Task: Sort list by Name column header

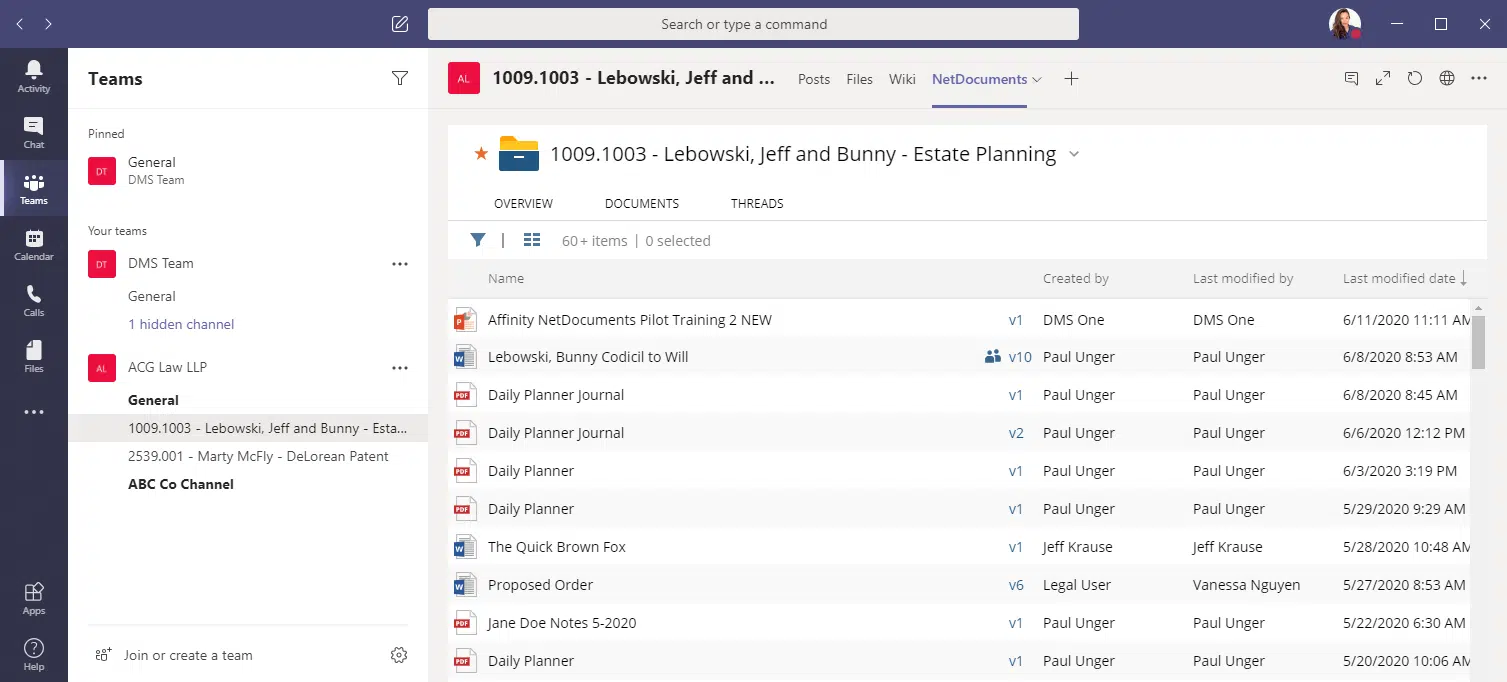Action: (x=506, y=278)
